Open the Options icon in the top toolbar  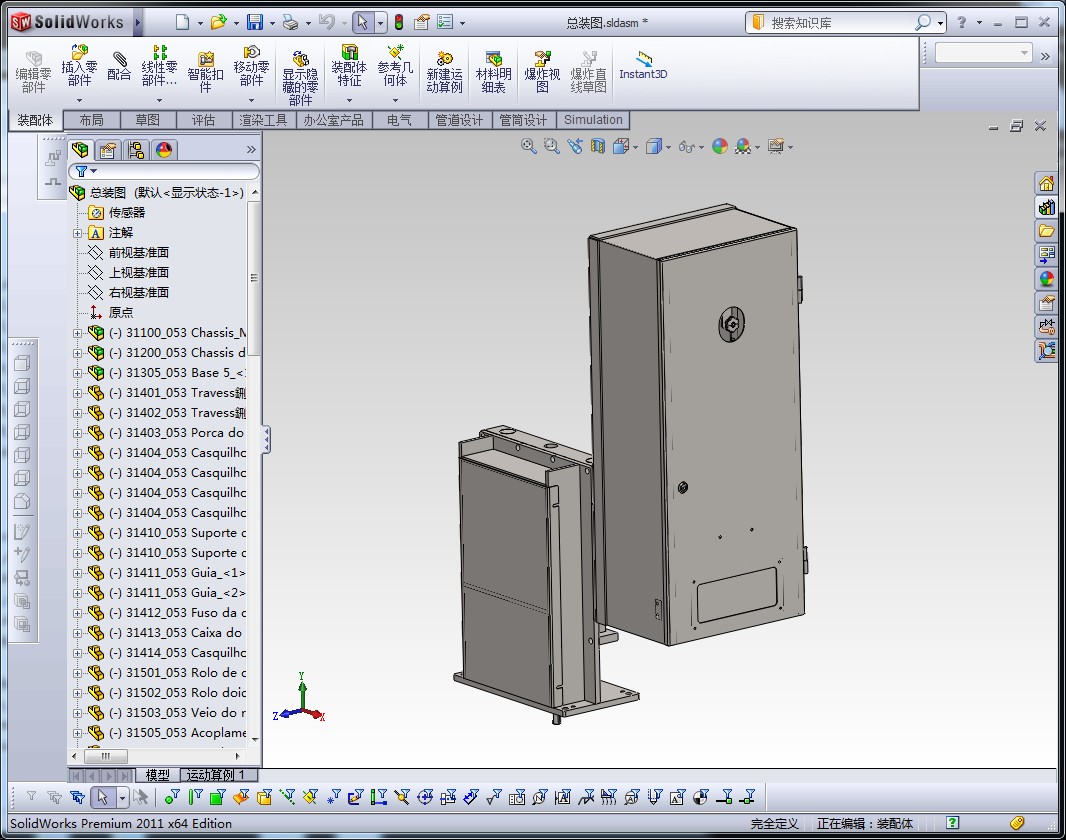(445, 22)
